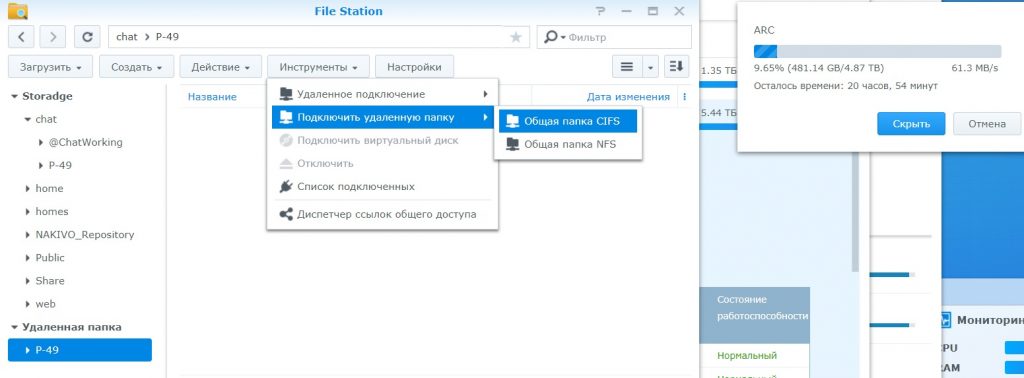Open the Создать dropdown
This screenshot has height=378, width=1024.
pos(136,67)
